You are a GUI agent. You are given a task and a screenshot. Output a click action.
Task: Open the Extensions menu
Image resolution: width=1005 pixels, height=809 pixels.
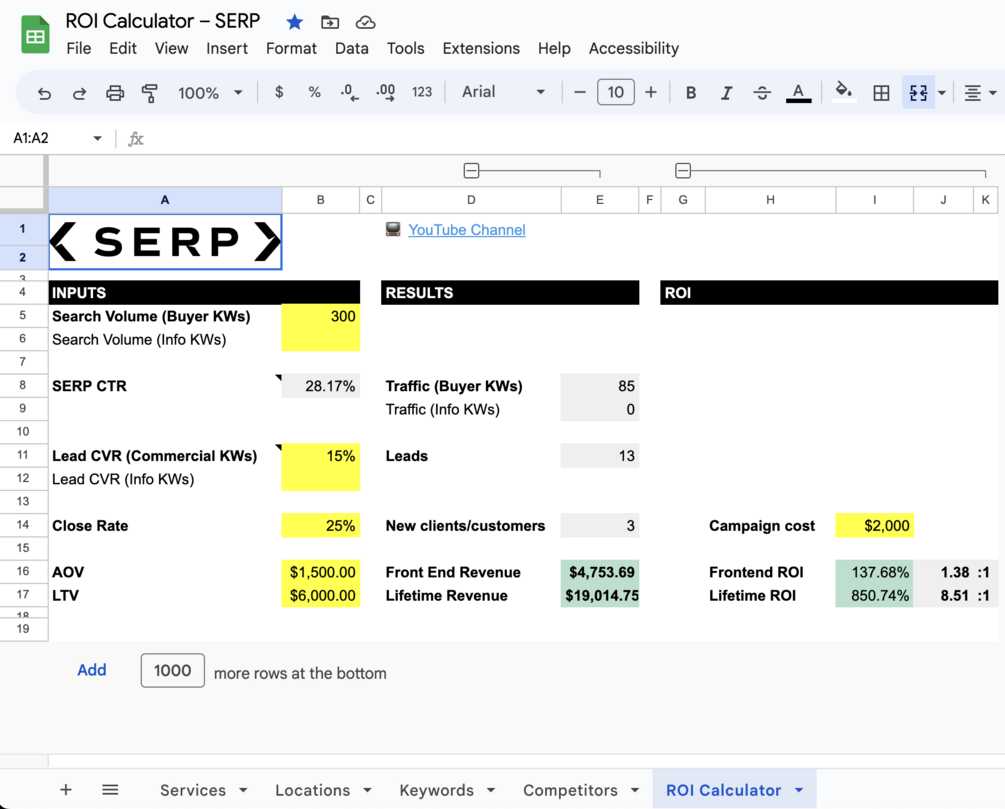coord(481,49)
